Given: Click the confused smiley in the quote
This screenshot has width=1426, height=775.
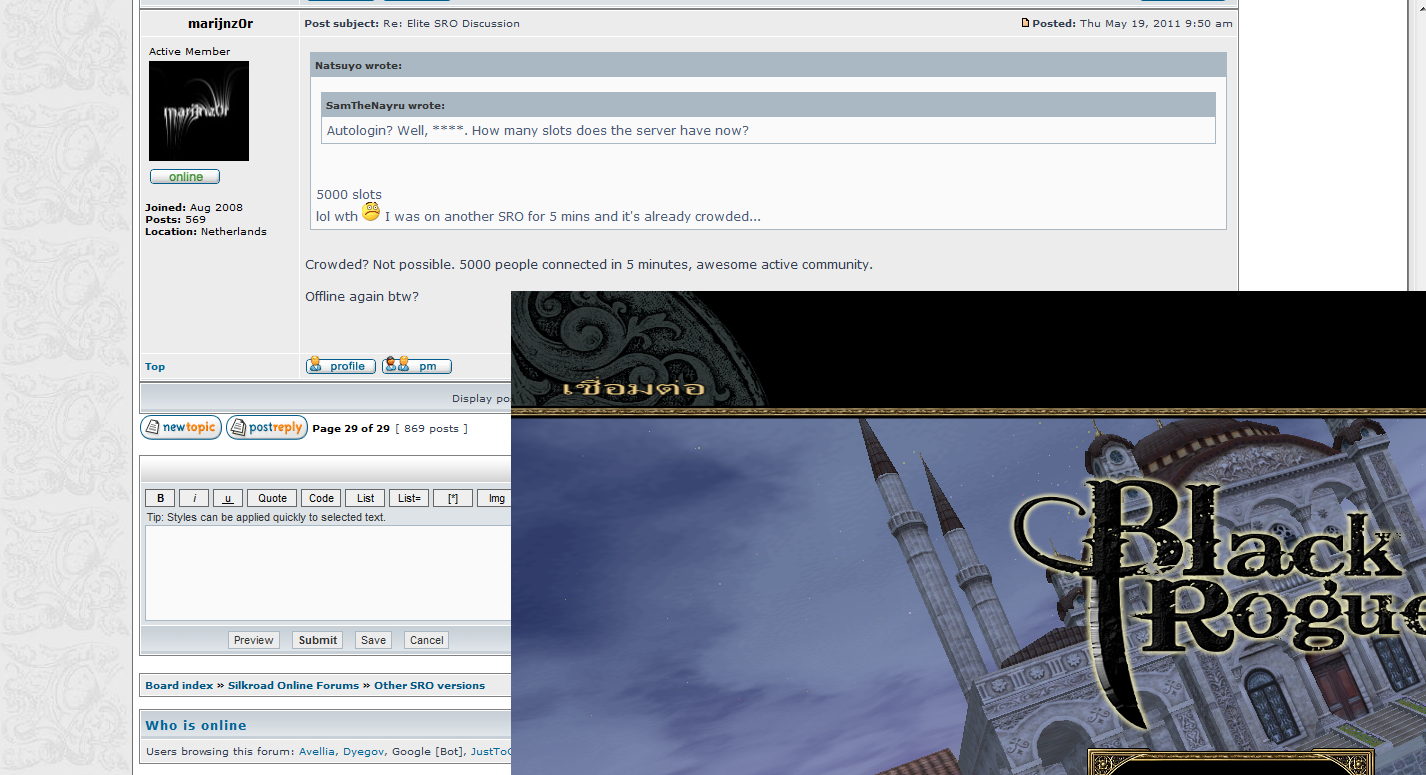Looking at the screenshot, I should [371, 211].
